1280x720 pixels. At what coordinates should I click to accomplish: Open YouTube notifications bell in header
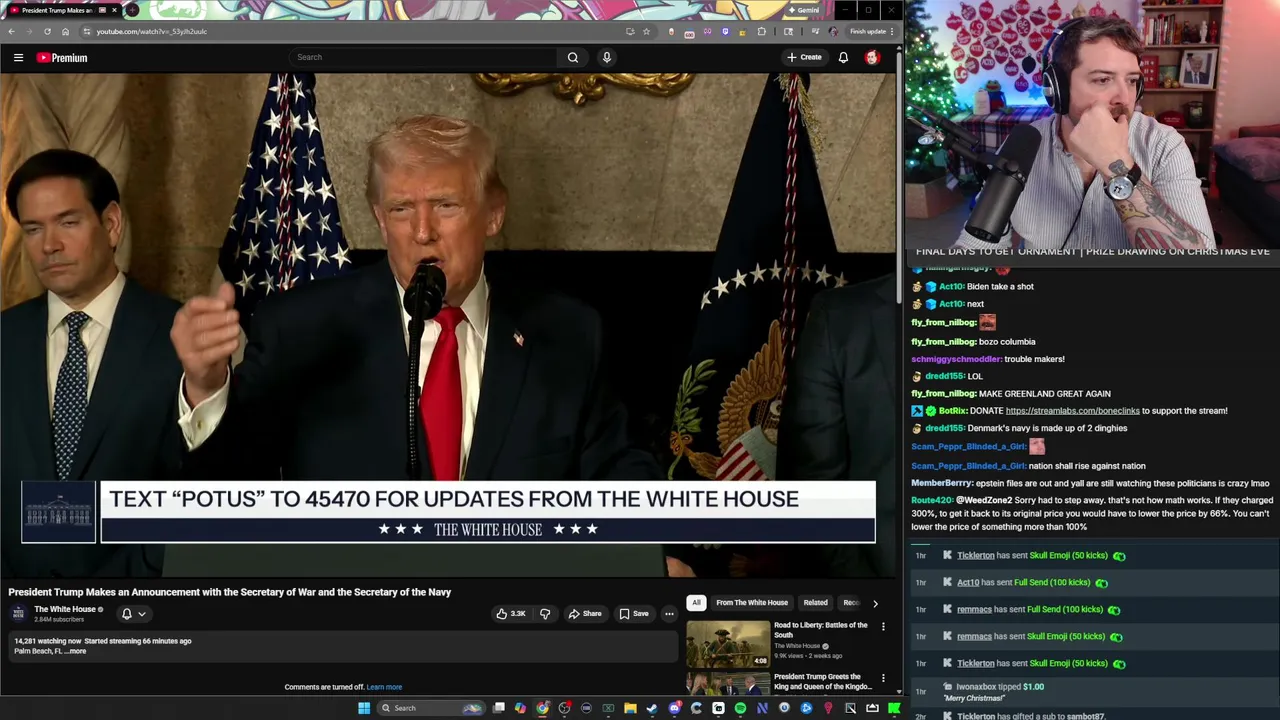[843, 57]
